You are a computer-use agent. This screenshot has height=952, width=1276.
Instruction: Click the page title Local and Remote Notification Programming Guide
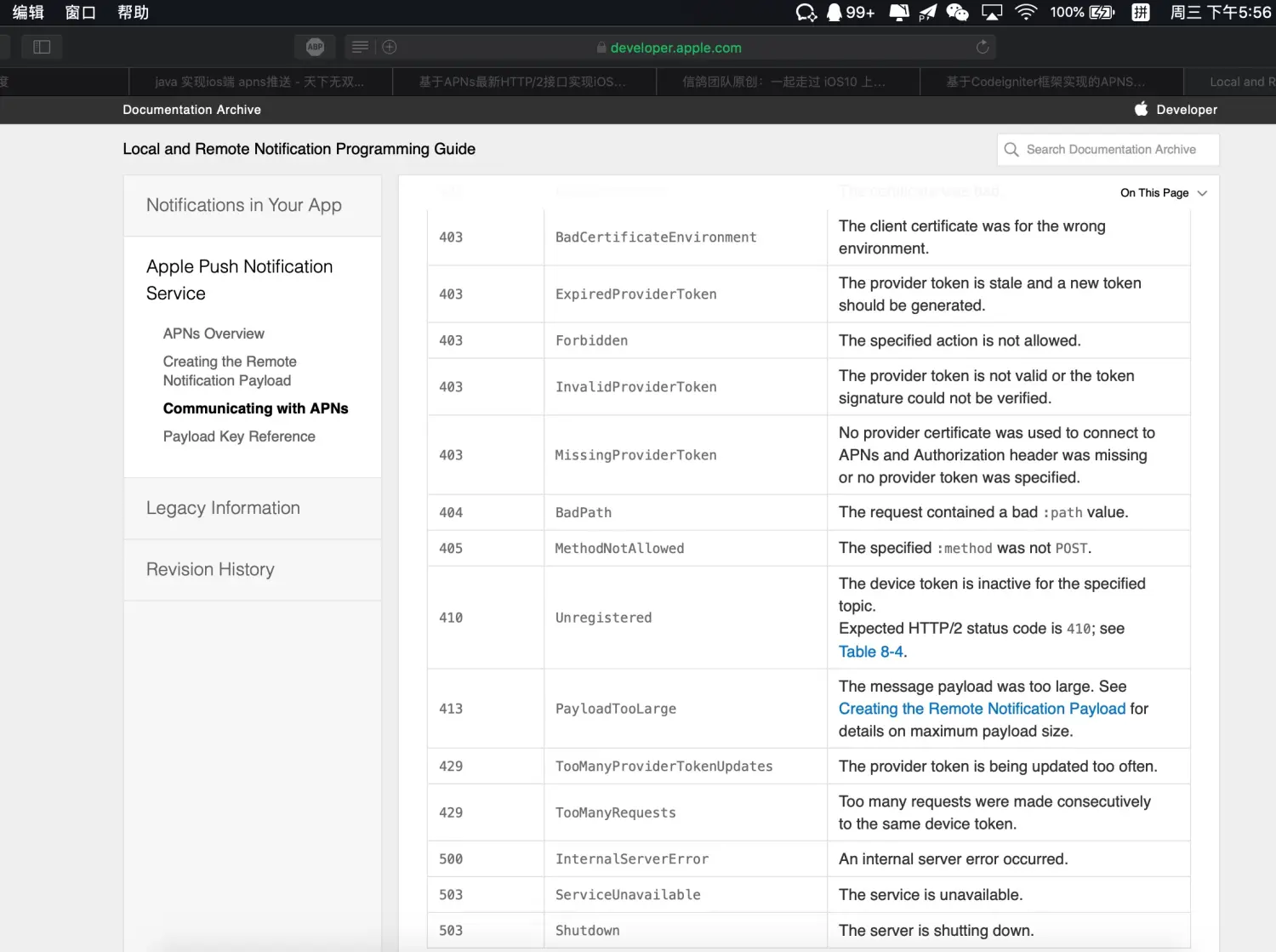pos(299,149)
